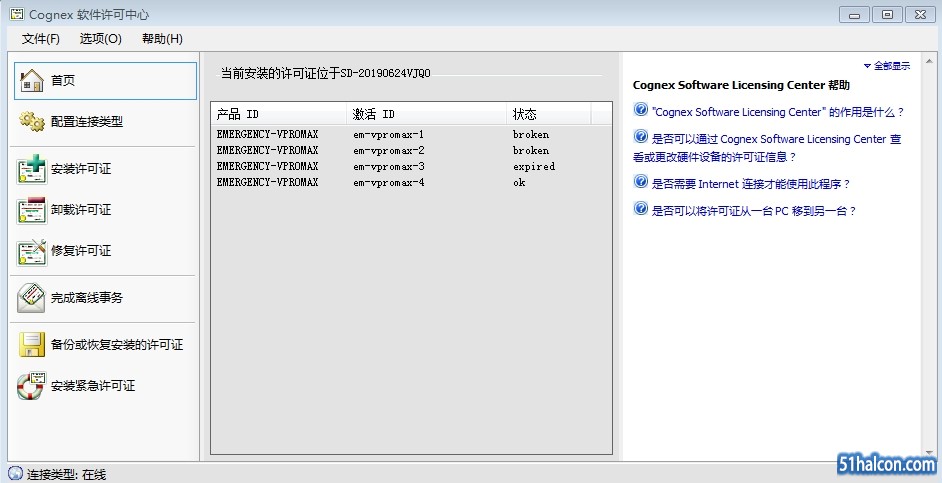Click the uninstall license icon beside 卸载许可证
942x483 pixels.
[32, 210]
